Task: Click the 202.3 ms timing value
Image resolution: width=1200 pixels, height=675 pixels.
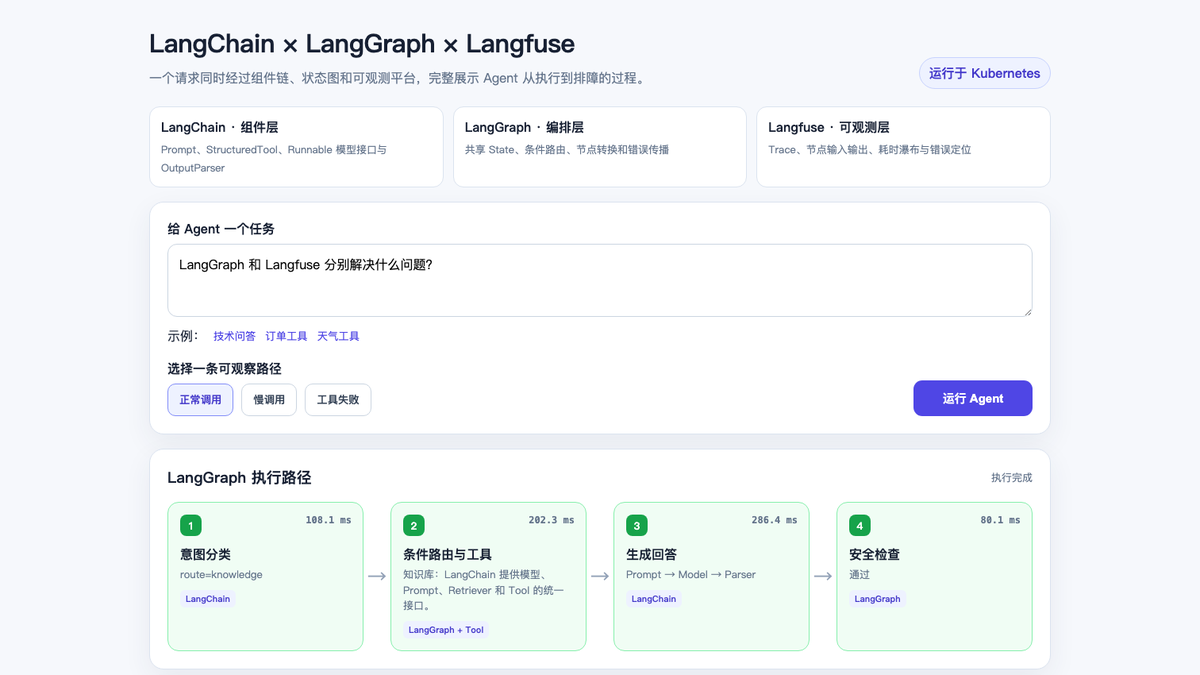Action: coord(552,520)
